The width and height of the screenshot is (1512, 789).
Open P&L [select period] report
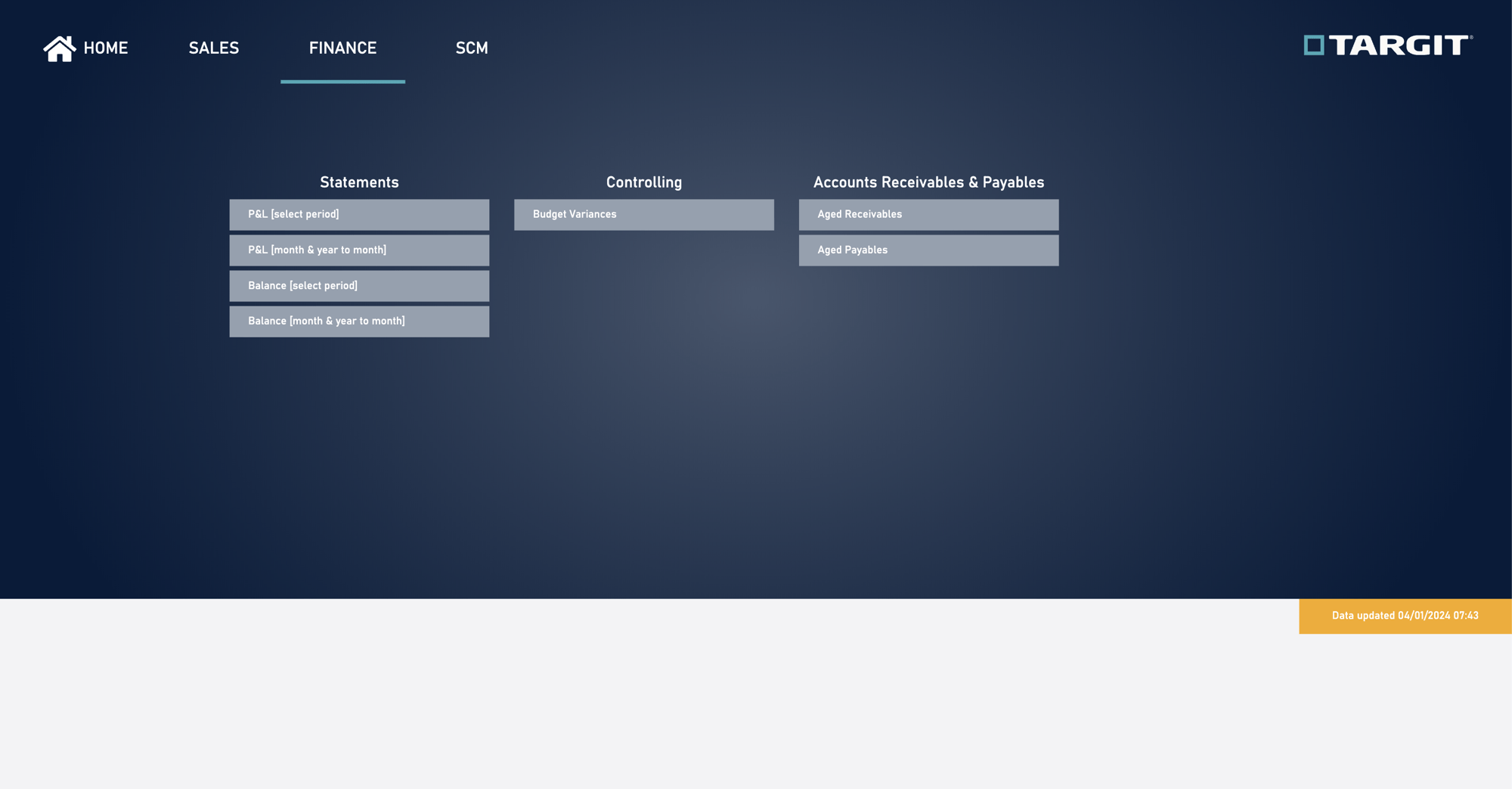[359, 215]
